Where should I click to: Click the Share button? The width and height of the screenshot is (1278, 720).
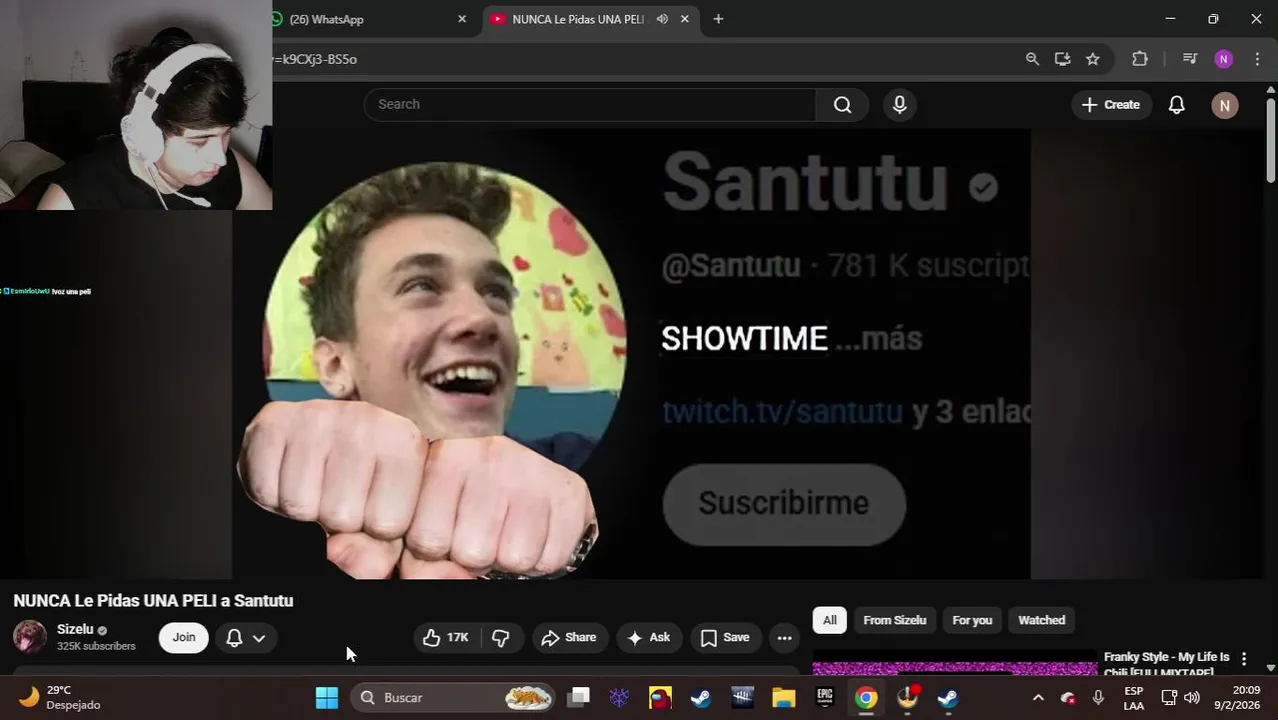pyautogui.click(x=569, y=638)
